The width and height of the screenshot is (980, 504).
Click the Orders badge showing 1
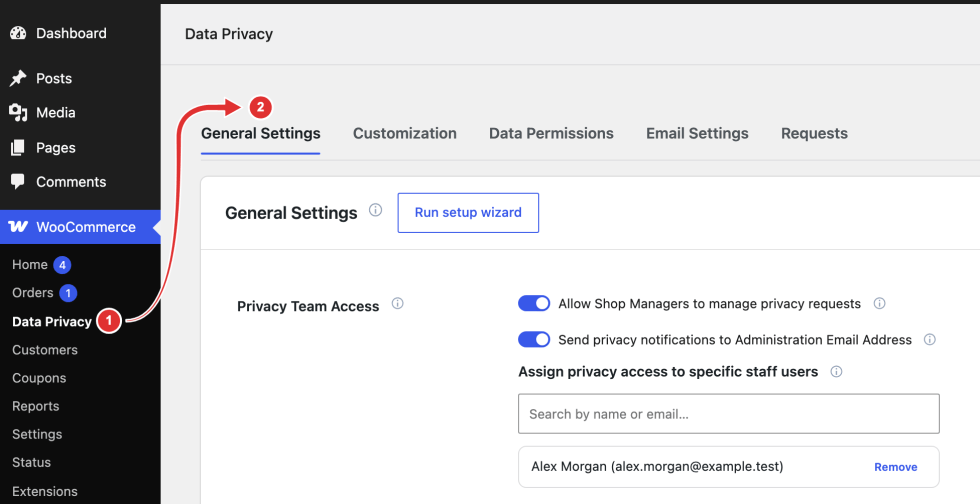coord(68,293)
